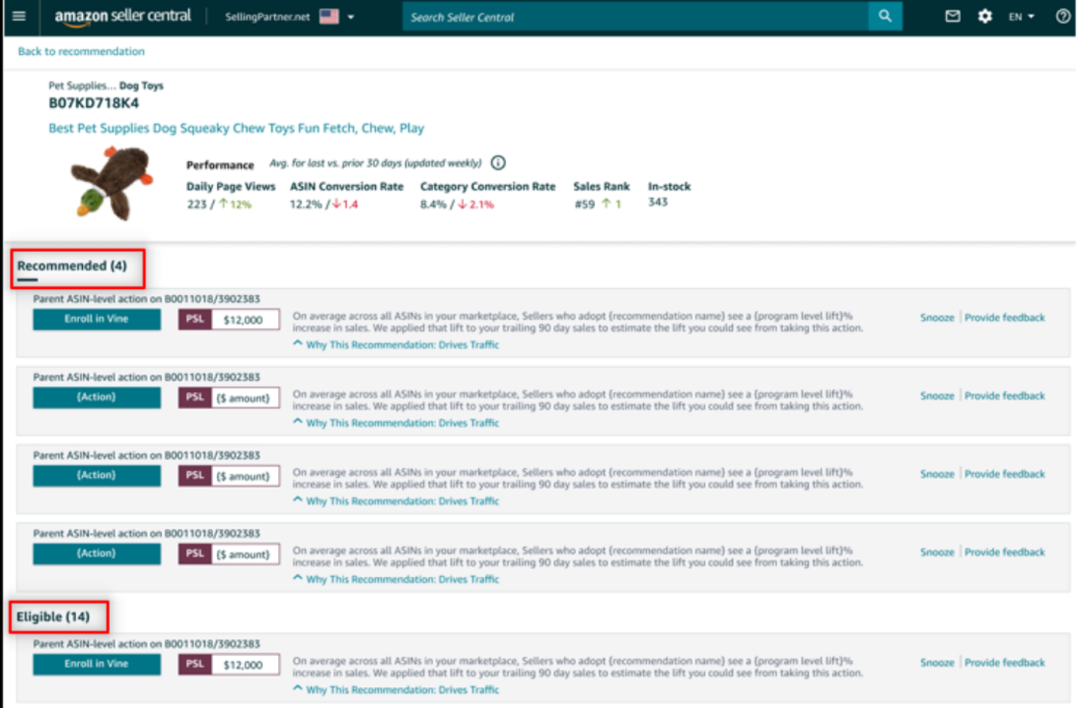Collapse Why This Recommendation in first Recommended row
Image resolution: width=1080 pixels, height=708 pixels.
(x=396, y=344)
